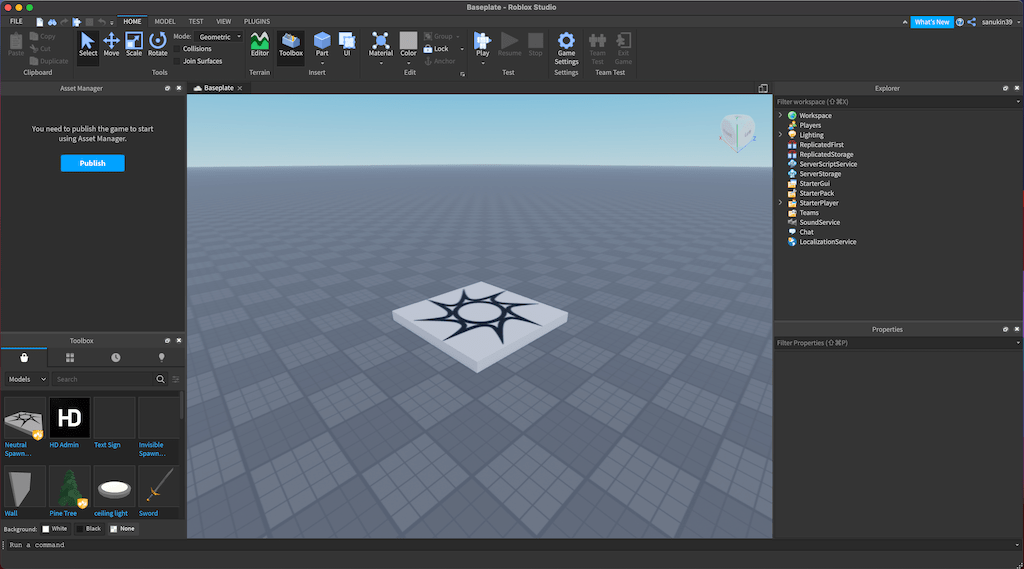This screenshot has width=1024, height=569.
Task: Focus the Filter Properties field
Action: 895,343
